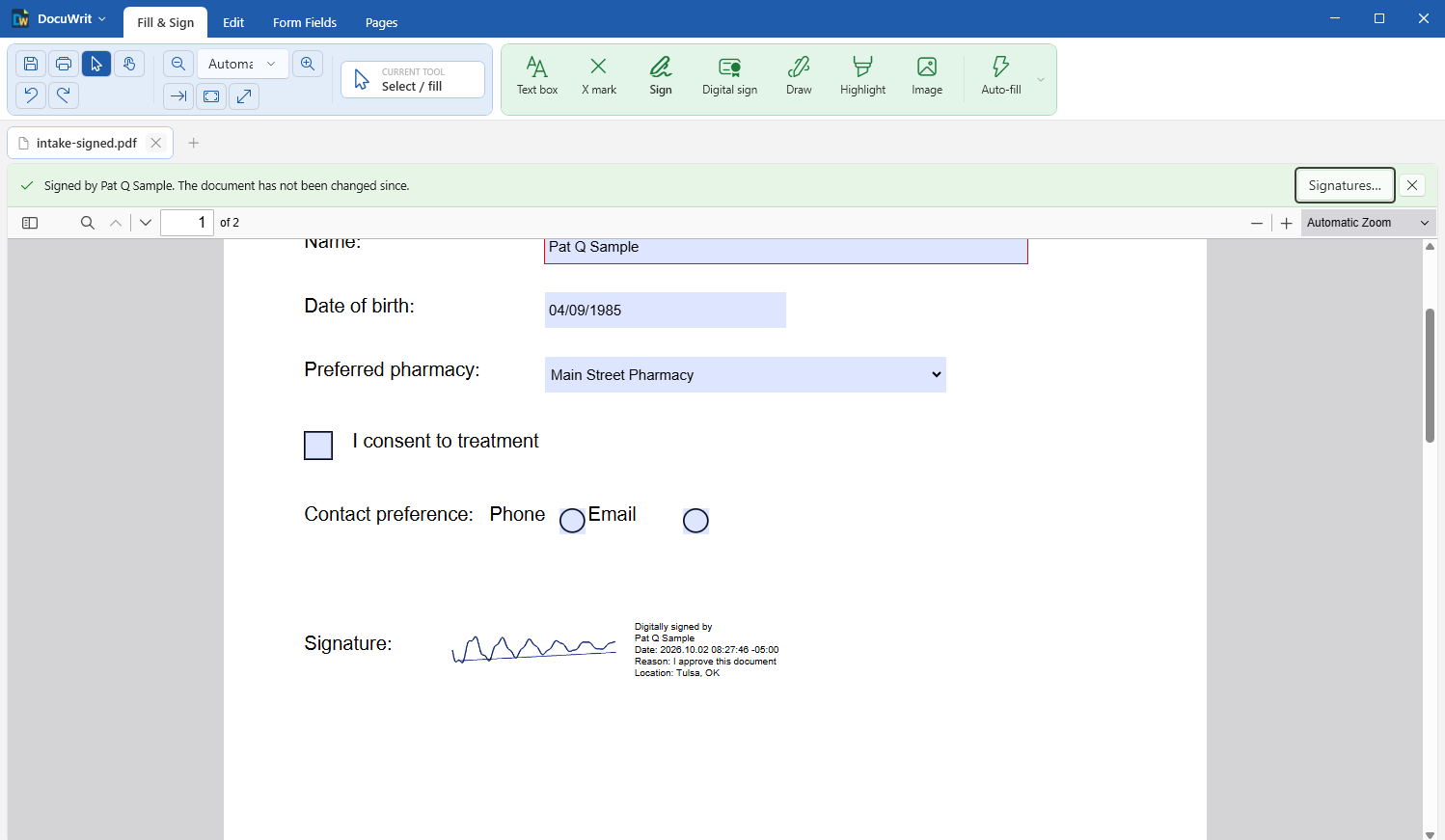Click the page number input box

tap(187, 223)
